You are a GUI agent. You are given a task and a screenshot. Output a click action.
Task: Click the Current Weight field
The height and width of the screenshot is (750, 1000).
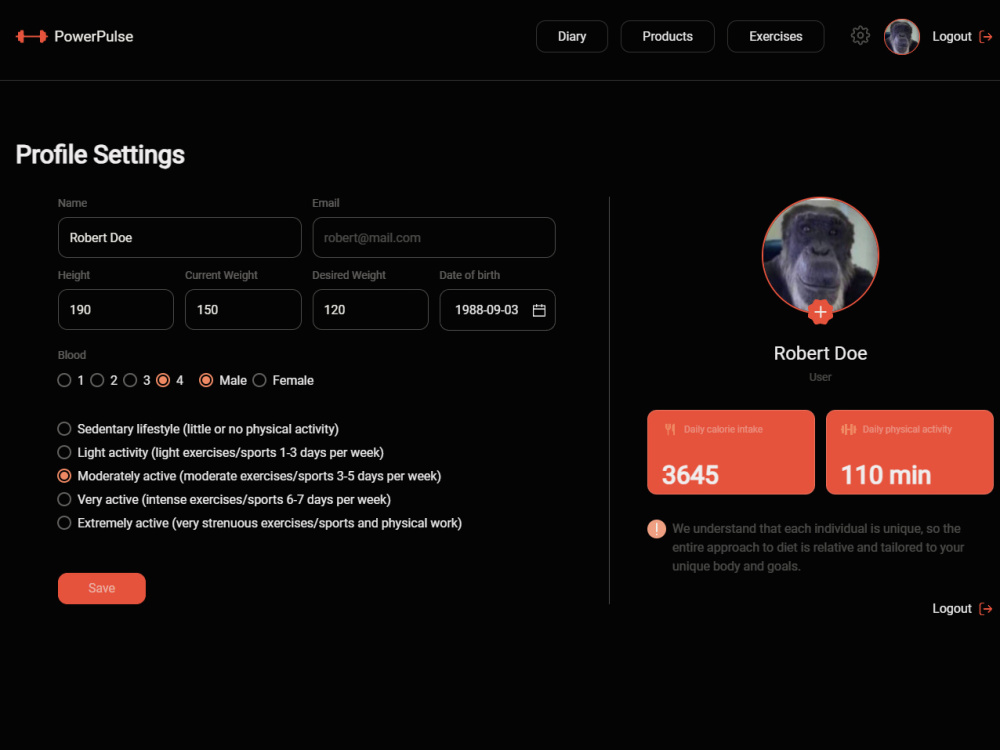tap(243, 309)
